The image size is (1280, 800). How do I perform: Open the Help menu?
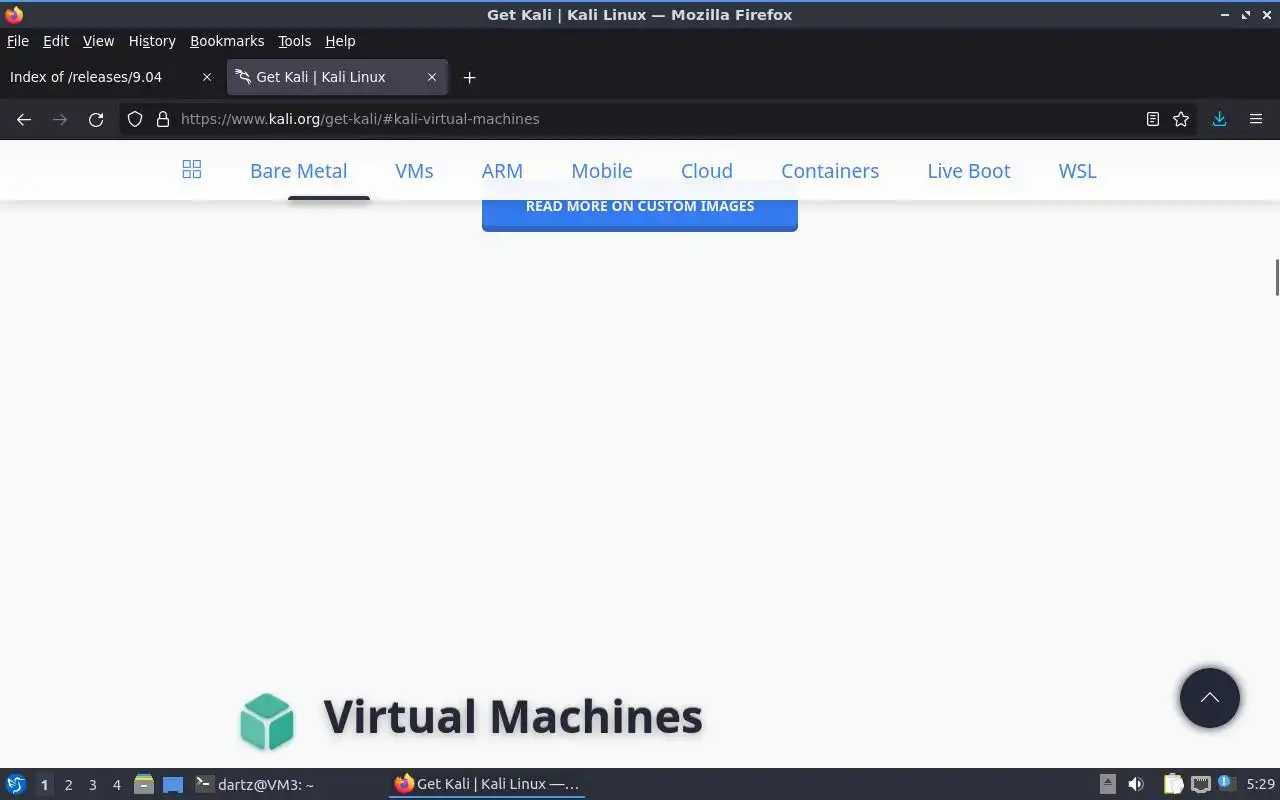[340, 41]
